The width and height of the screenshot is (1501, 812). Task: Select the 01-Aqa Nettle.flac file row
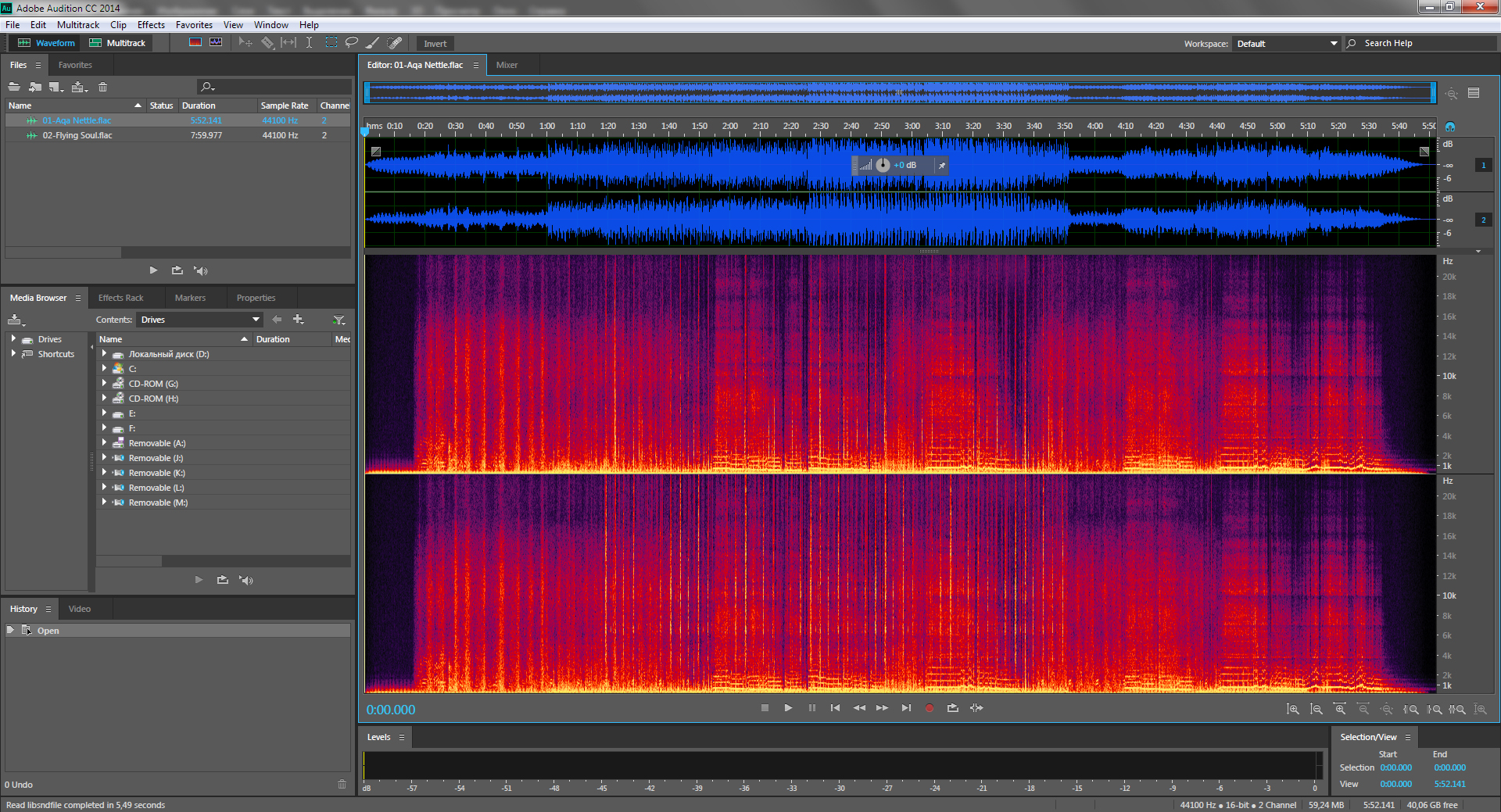(177, 120)
